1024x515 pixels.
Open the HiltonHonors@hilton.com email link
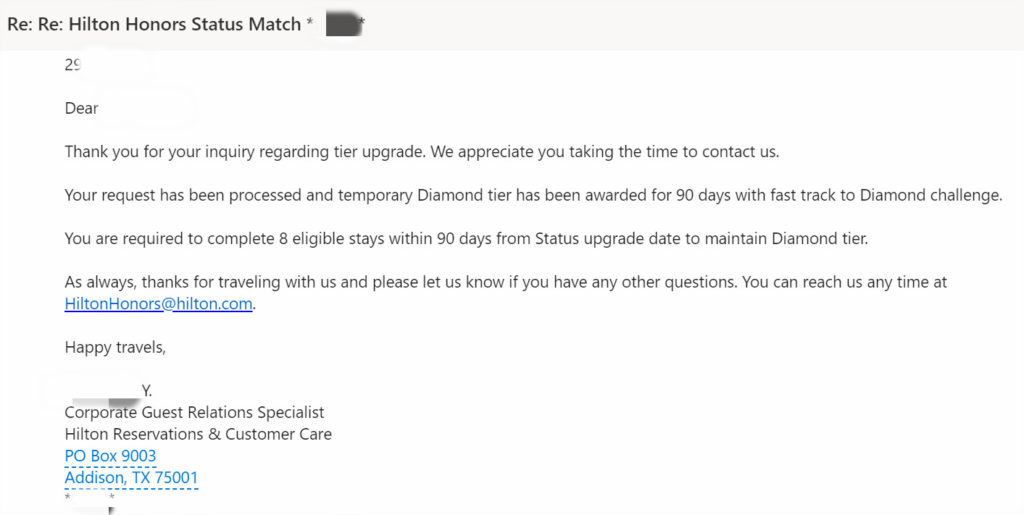pos(158,304)
